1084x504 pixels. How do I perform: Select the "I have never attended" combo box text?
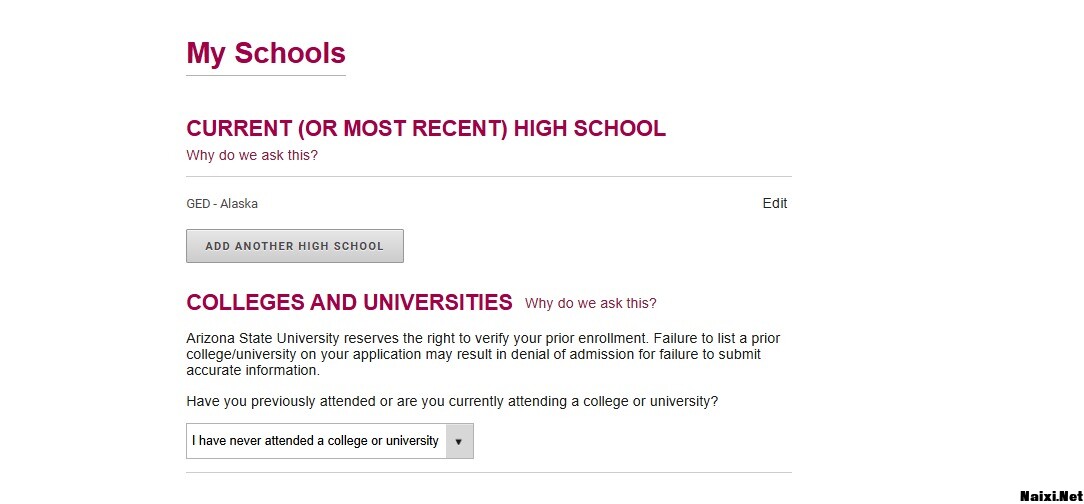[x=315, y=441]
